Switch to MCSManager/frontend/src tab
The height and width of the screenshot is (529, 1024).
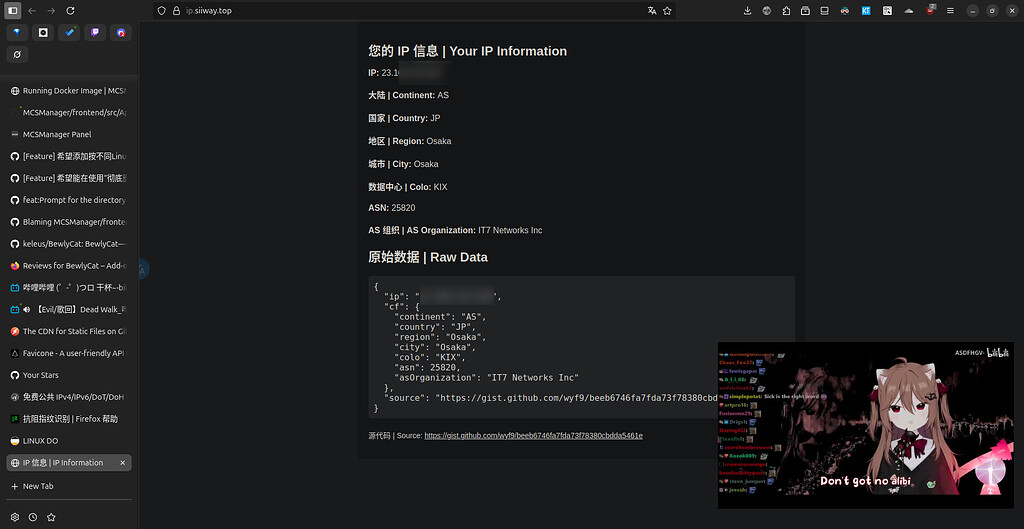69,112
